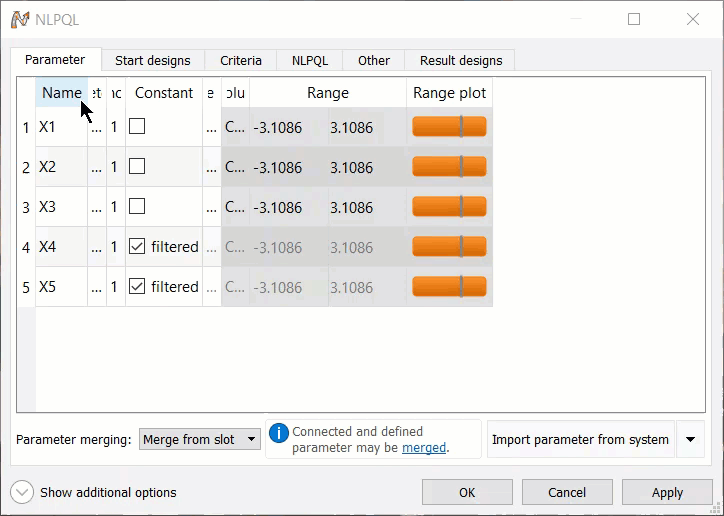Viewport: 724px width, 516px height.
Task: Expand the Import parameter arrow menu
Action: (690, 439)
